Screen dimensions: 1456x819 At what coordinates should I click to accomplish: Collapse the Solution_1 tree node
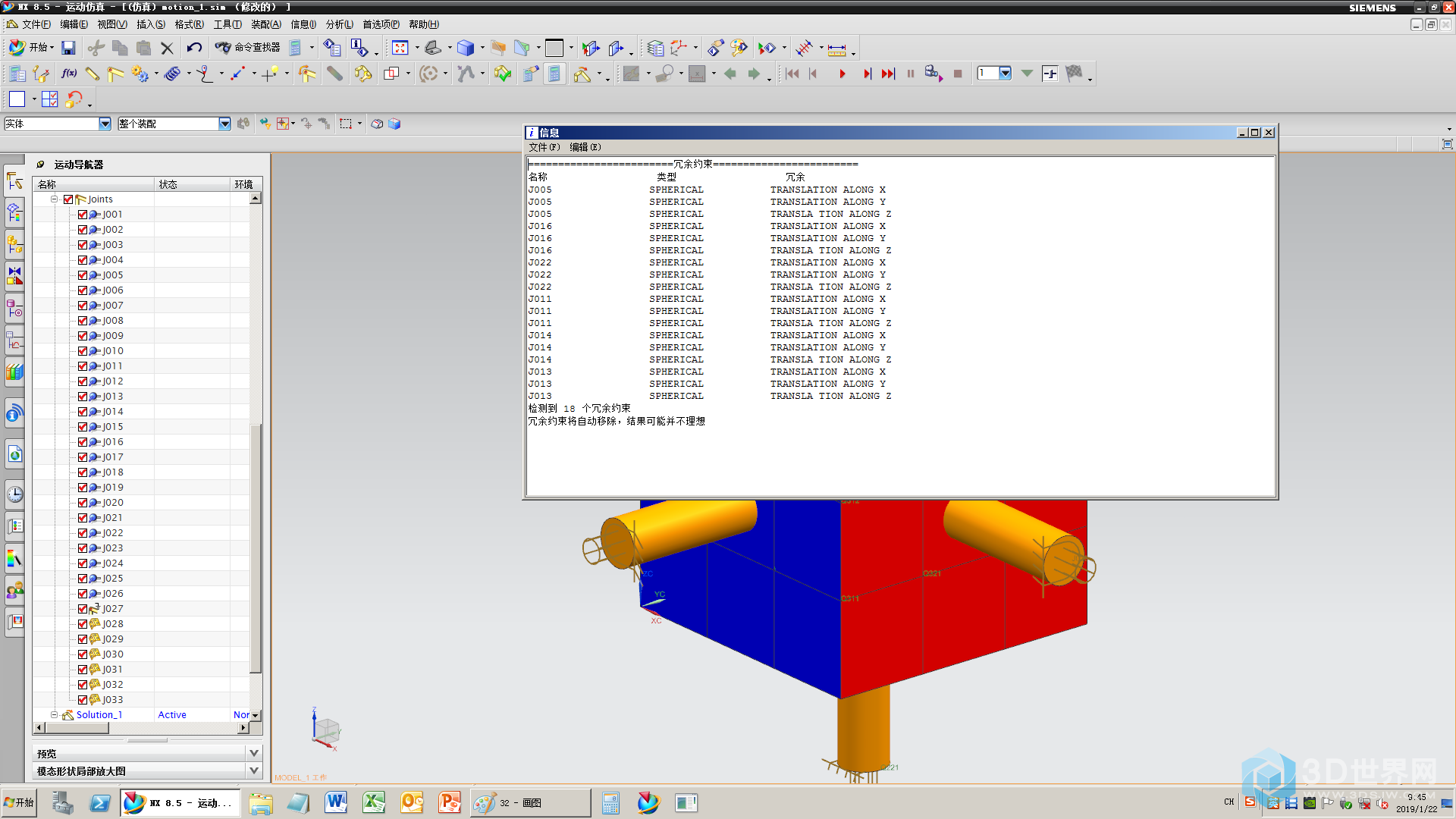55,715
